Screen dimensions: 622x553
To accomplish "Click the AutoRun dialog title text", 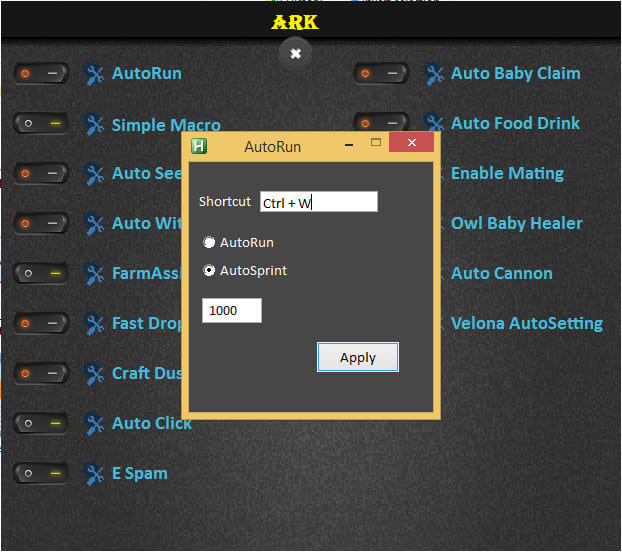I will (x=273, y=147).
